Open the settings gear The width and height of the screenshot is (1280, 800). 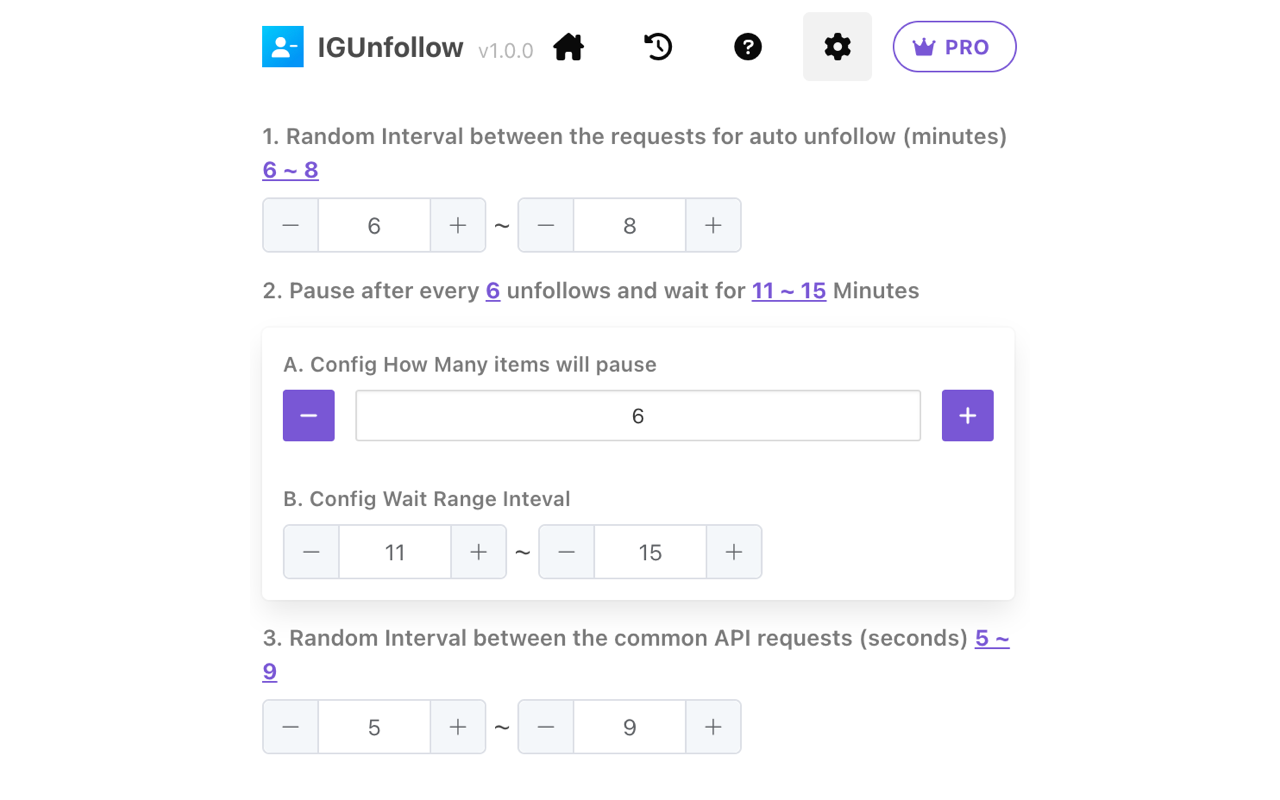pos(836,46)
